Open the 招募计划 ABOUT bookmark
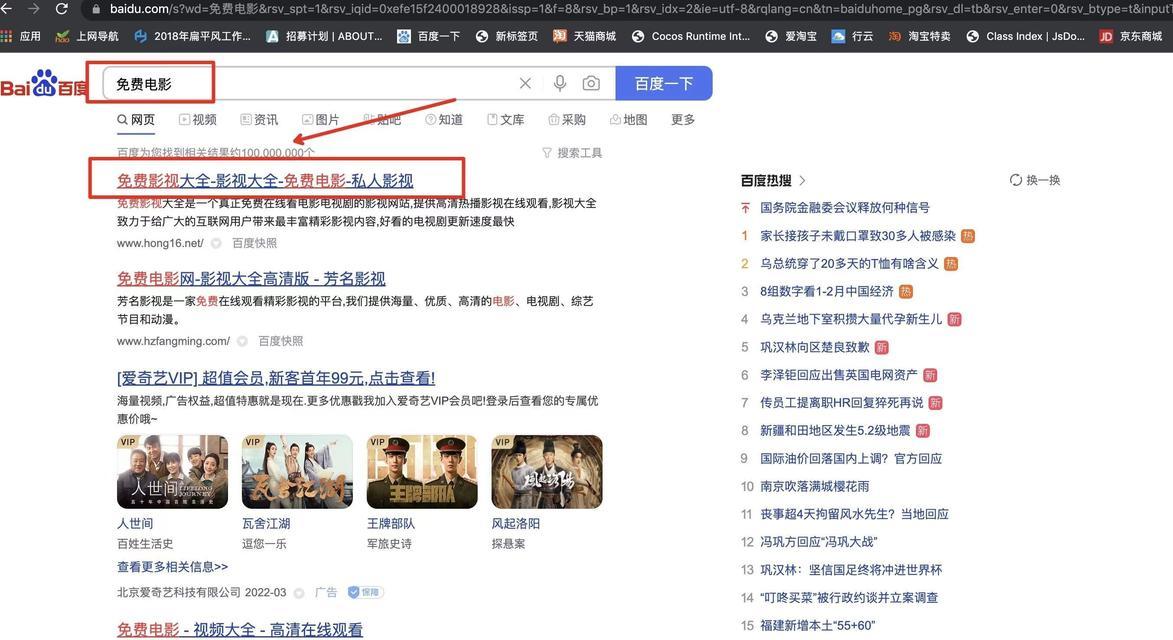 324,36
